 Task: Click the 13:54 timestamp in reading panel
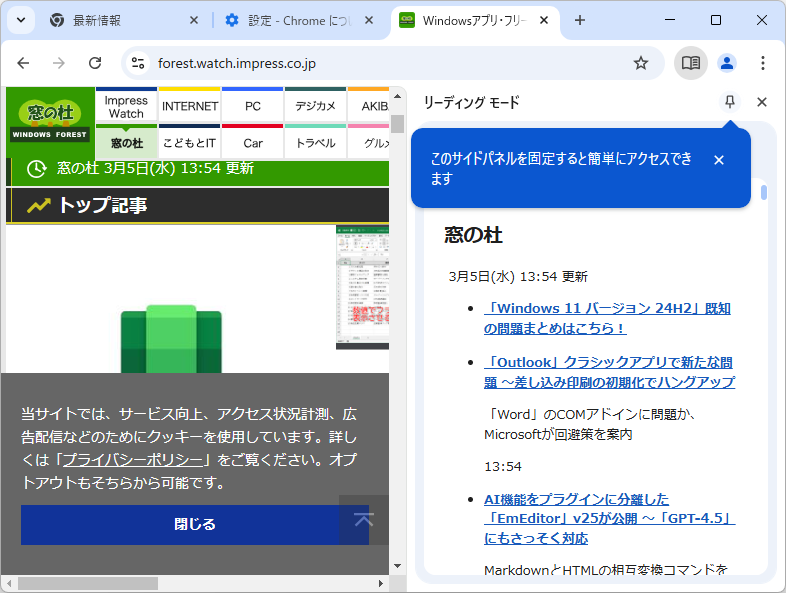(x=503, y=467)
